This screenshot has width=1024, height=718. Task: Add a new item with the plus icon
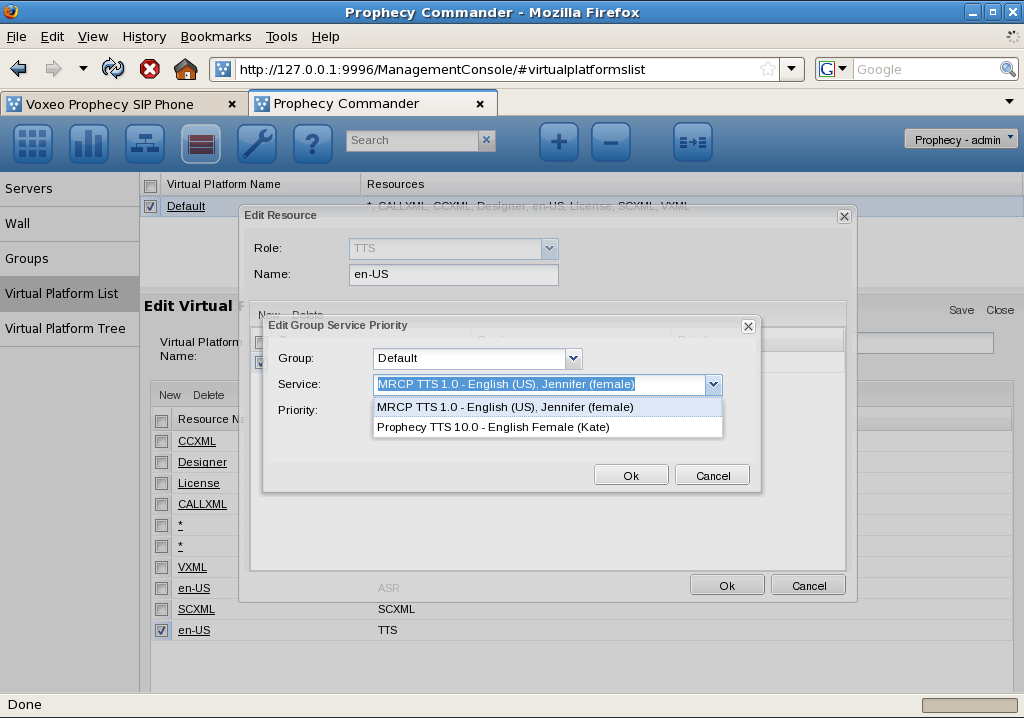coord(559,142)
